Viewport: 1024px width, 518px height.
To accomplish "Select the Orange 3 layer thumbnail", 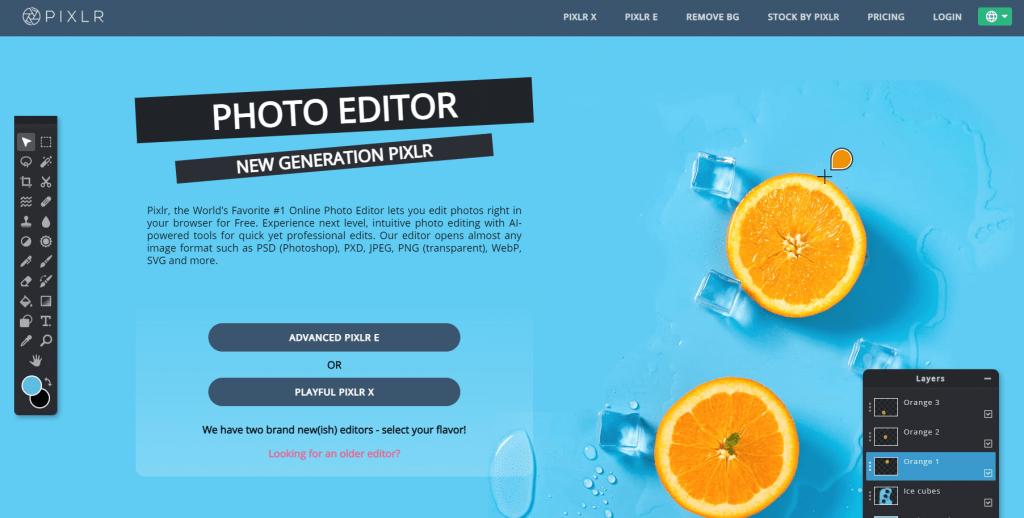I will (x=886, y=408).
